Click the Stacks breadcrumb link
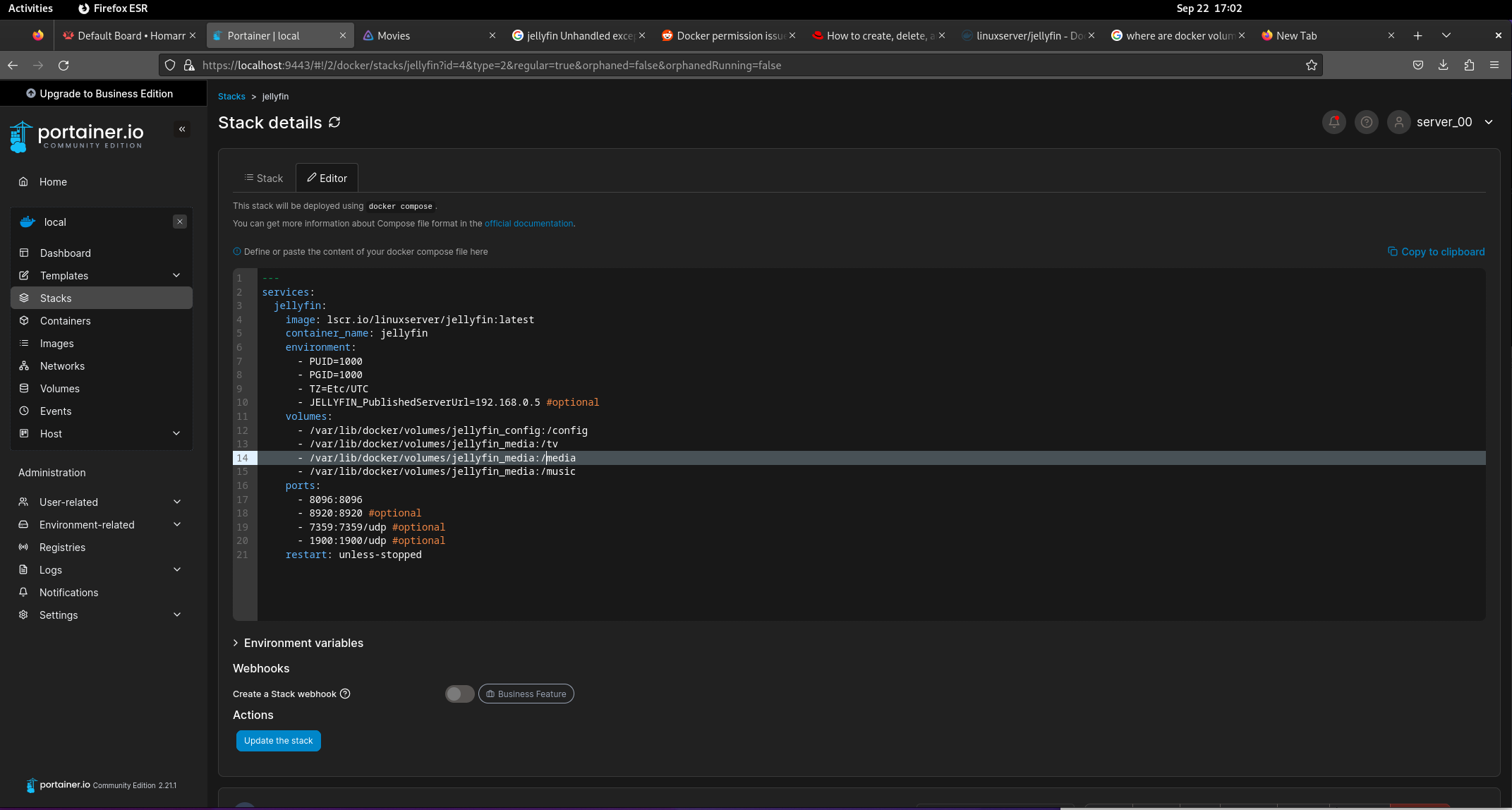The image size is (1512, 810). [231, 97]
